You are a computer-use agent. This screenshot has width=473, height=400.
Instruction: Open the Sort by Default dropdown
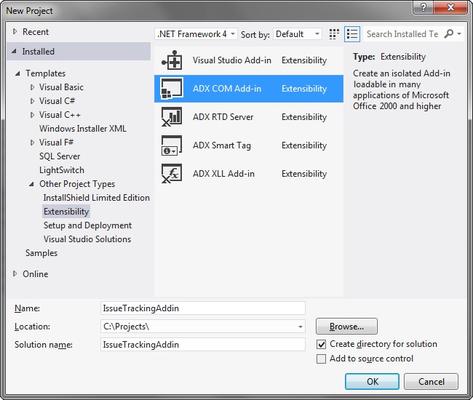coord(298,34)
